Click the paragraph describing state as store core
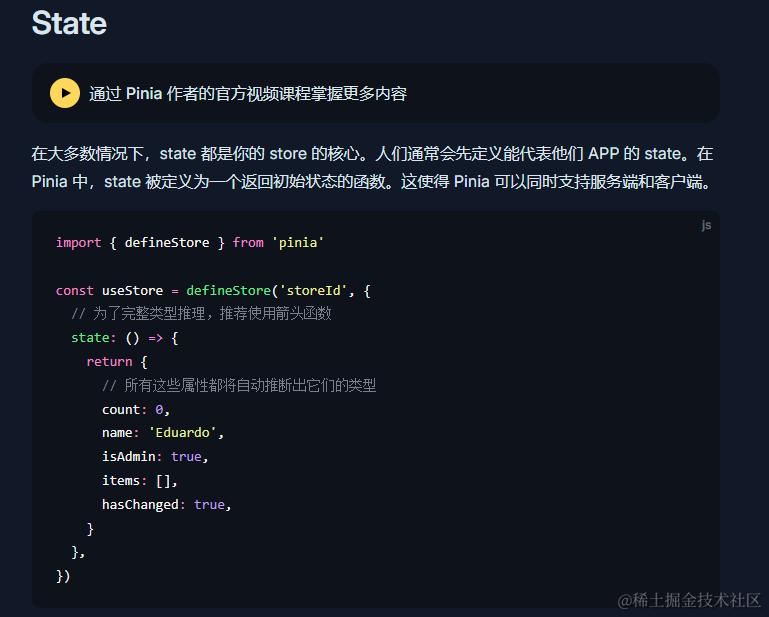This screenshot has width=769, height=617. click(372, 168)
